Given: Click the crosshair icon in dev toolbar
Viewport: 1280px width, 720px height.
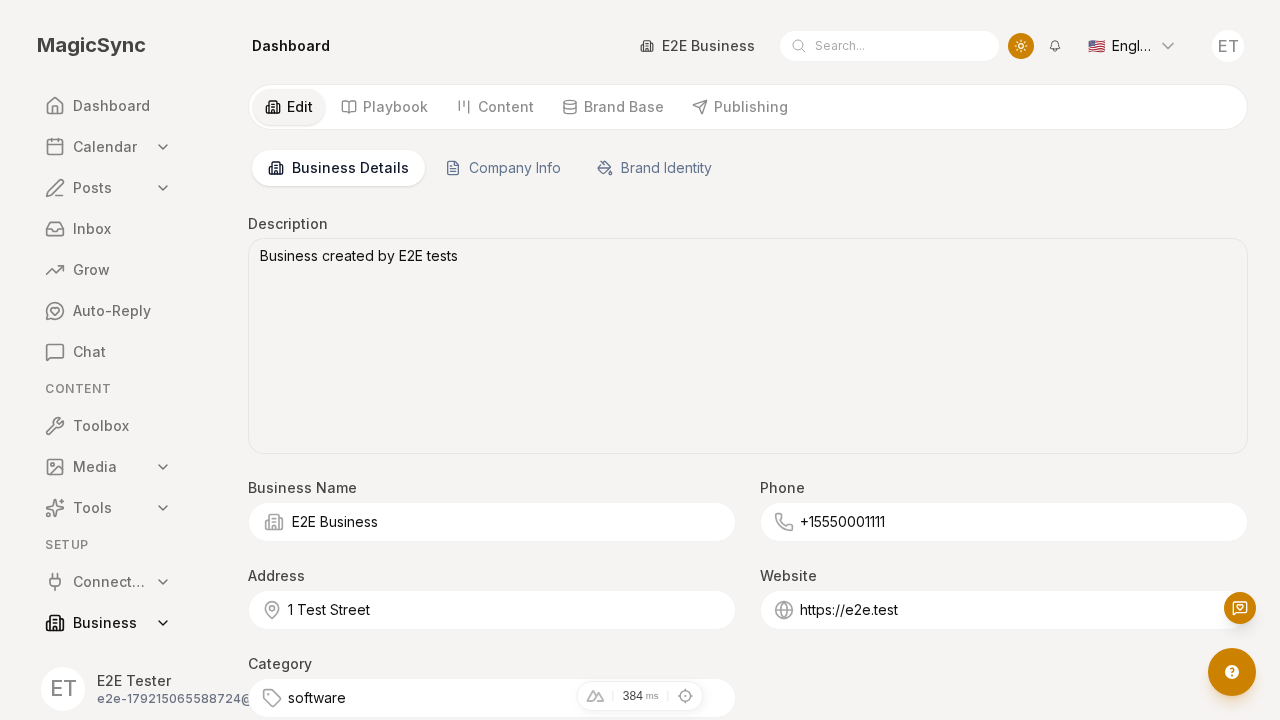Looking at the screenshot, I should coord(685,696).
